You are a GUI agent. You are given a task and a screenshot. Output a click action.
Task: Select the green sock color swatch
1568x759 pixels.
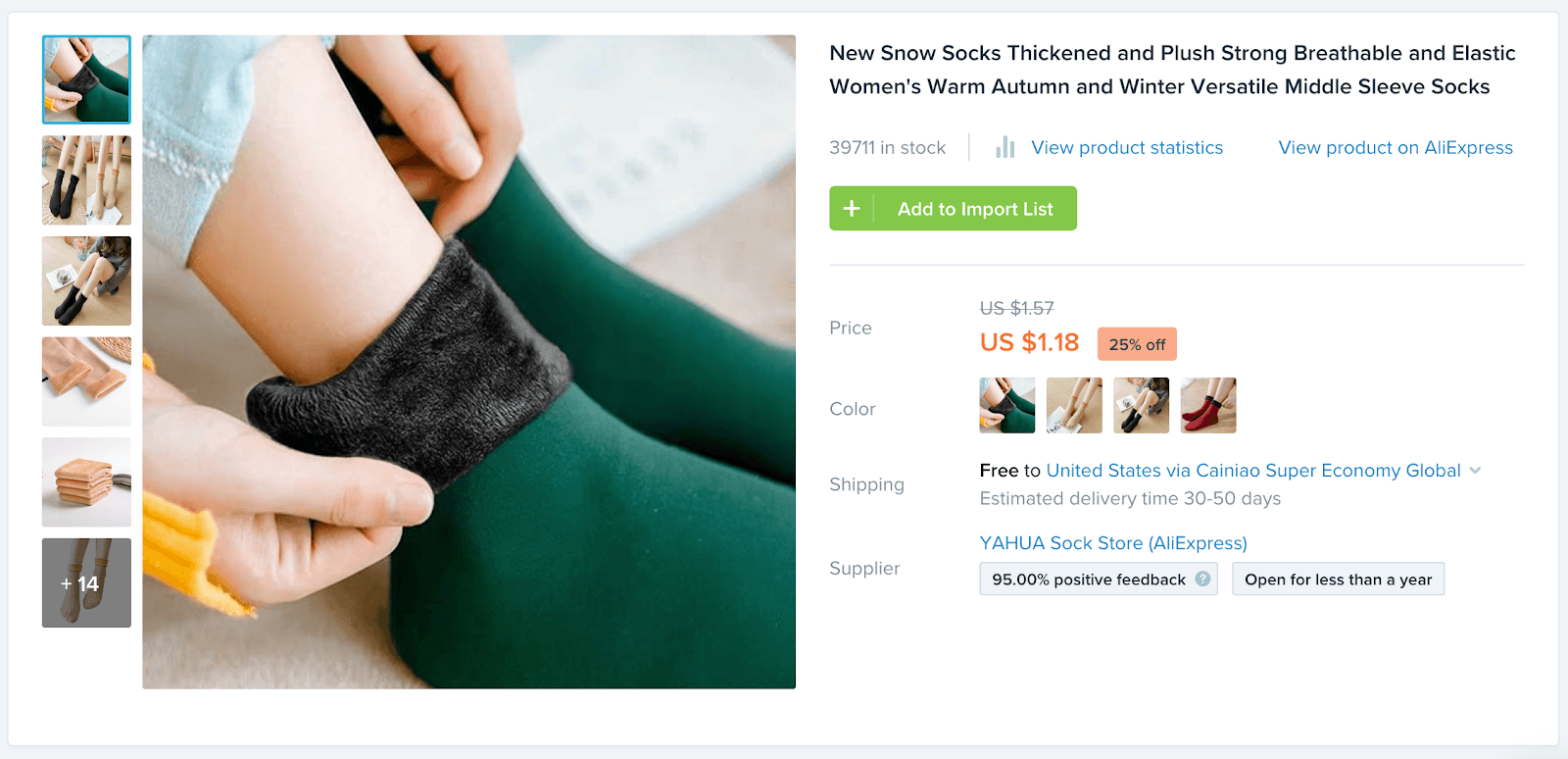point(1006,405)
